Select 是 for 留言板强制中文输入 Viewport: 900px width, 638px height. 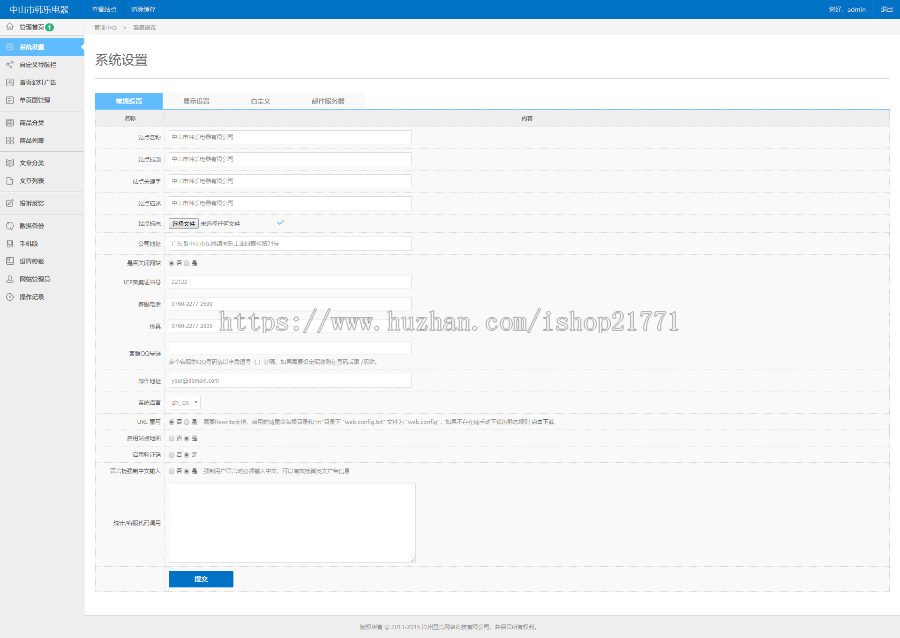[187, 471]
